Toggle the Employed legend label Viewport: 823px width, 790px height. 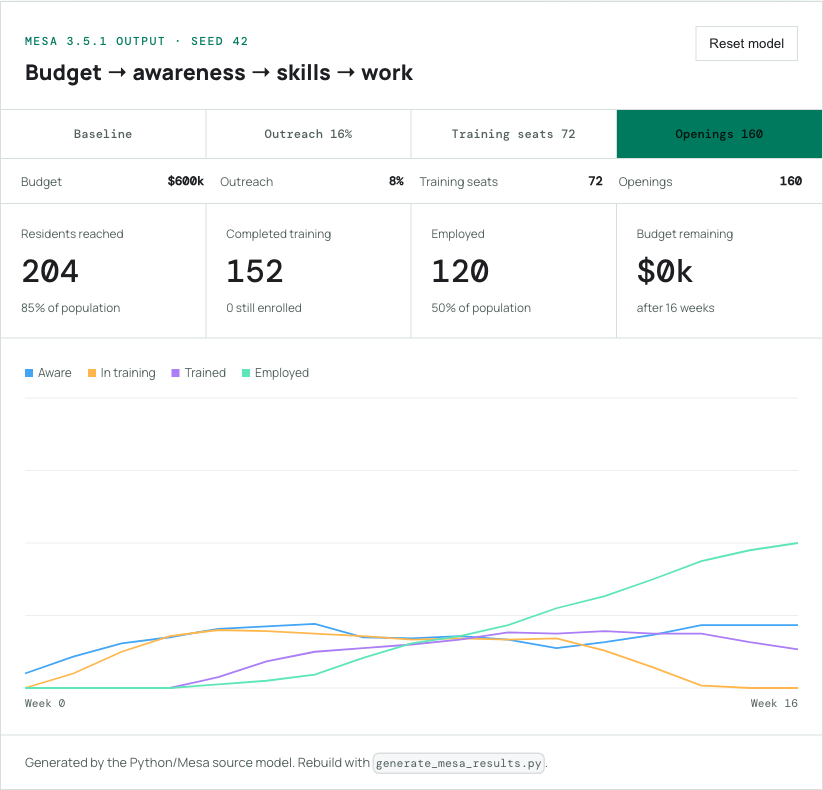click(x=282, y=373)
